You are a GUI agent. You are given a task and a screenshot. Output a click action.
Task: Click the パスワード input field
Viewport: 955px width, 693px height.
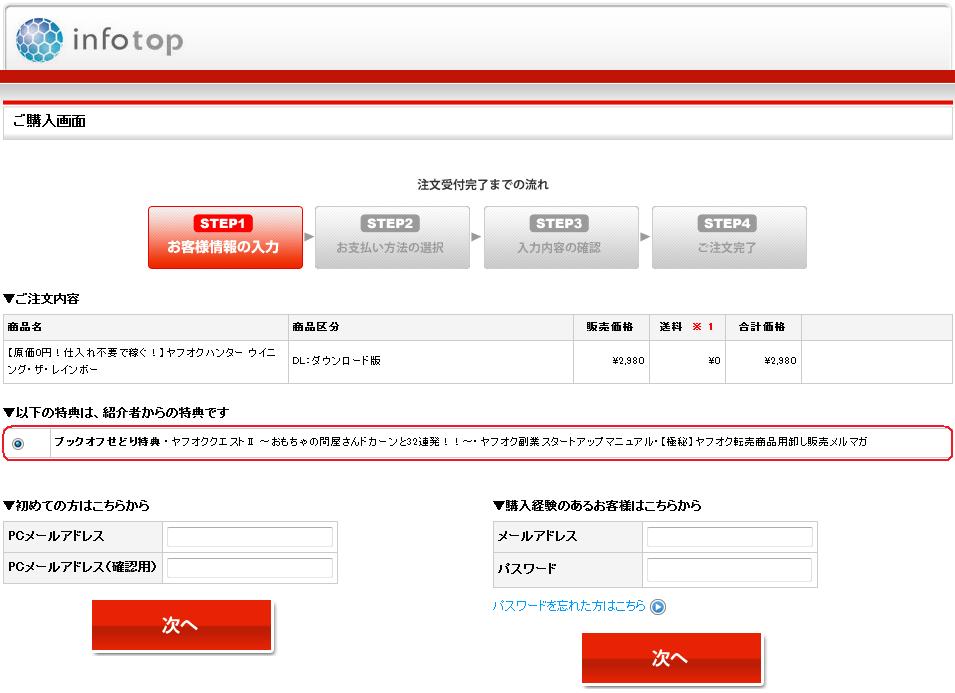point(729,569)
